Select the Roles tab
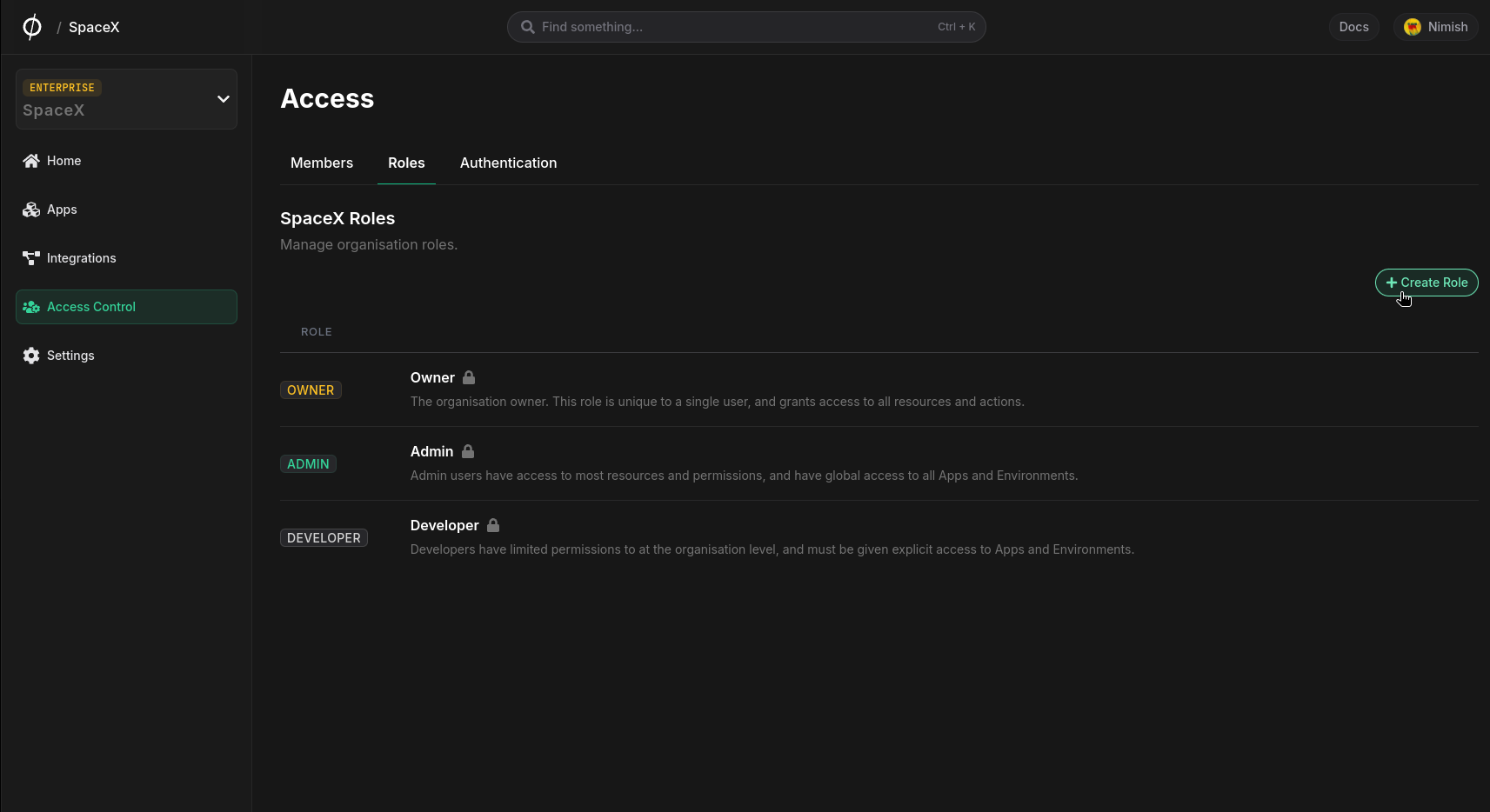Image resolution: width=1490 pixels, height=812 pixels. tap(406, 163)
